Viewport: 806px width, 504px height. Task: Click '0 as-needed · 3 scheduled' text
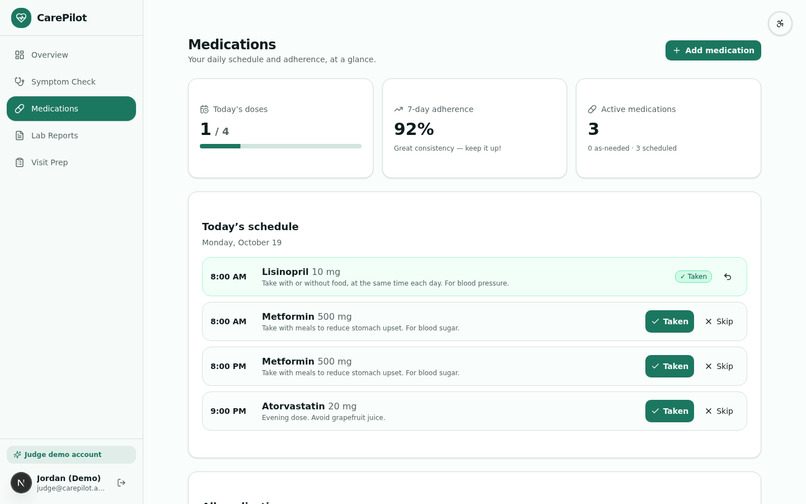click(632, 148)
